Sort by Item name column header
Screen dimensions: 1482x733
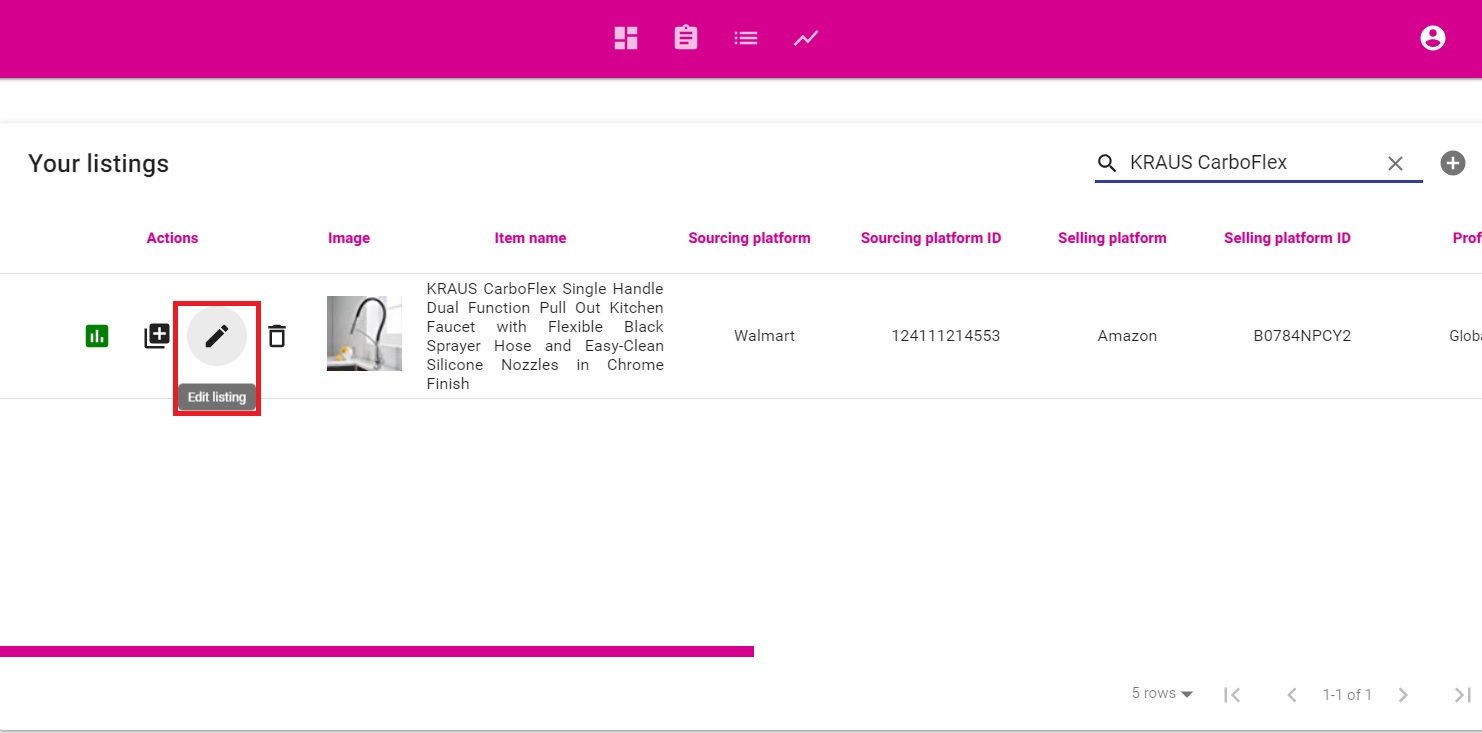coord(530,238)
